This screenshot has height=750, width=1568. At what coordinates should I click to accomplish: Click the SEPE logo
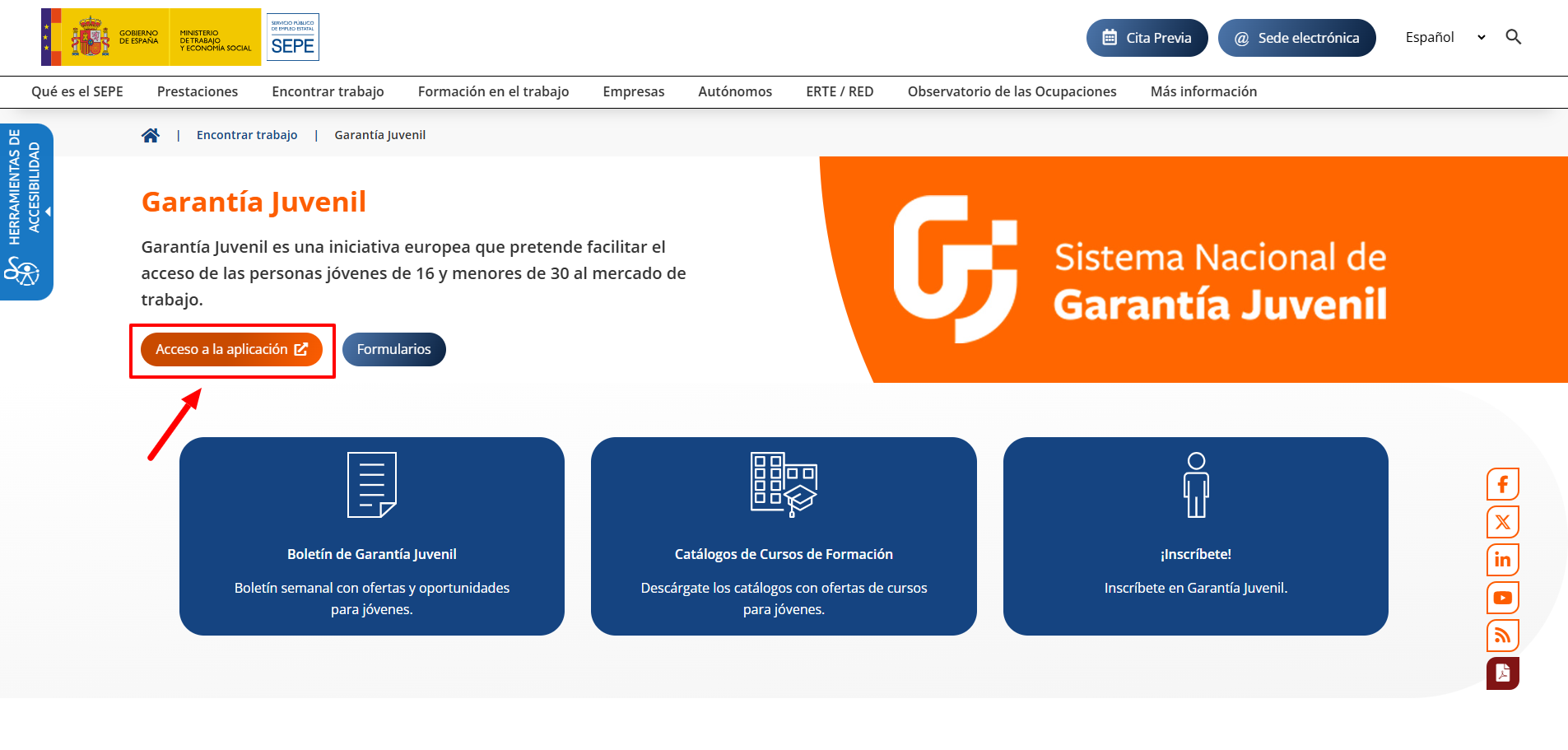[x=293, y=37]
